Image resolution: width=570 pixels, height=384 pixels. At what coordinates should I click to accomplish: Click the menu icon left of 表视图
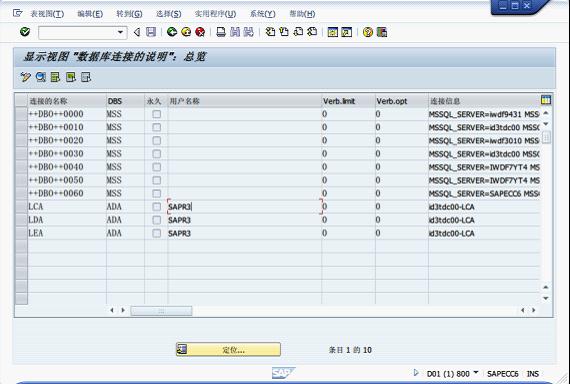tap(17, 13)
